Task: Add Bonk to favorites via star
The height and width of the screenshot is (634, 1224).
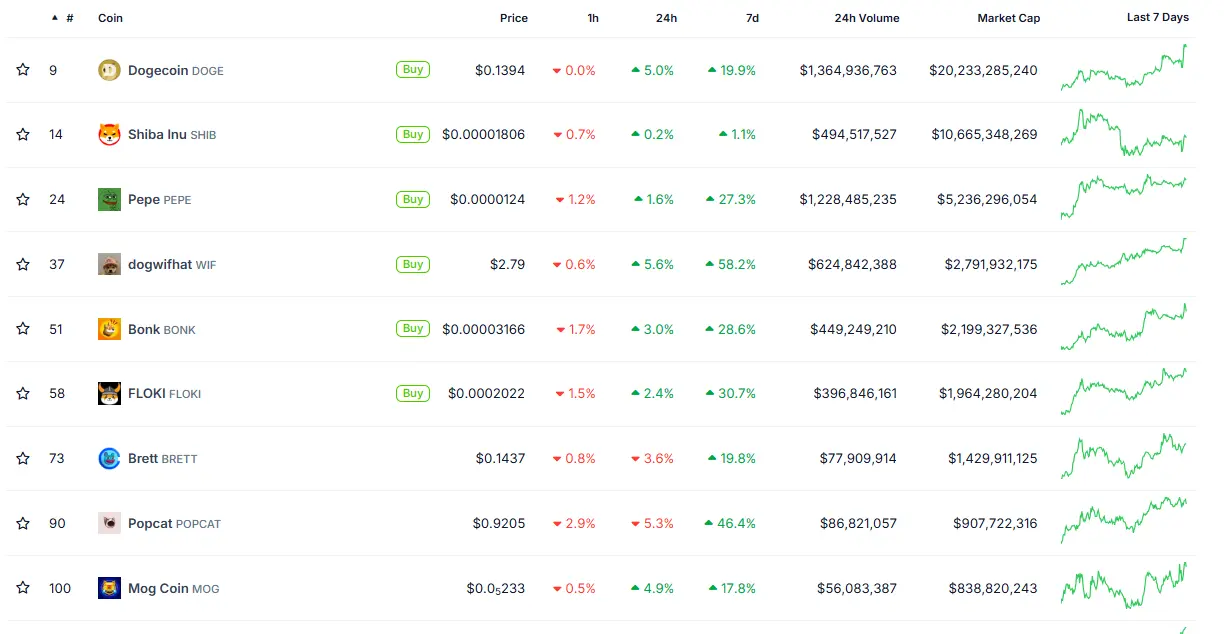Action: pyautogui.click(x=22, y=328)
